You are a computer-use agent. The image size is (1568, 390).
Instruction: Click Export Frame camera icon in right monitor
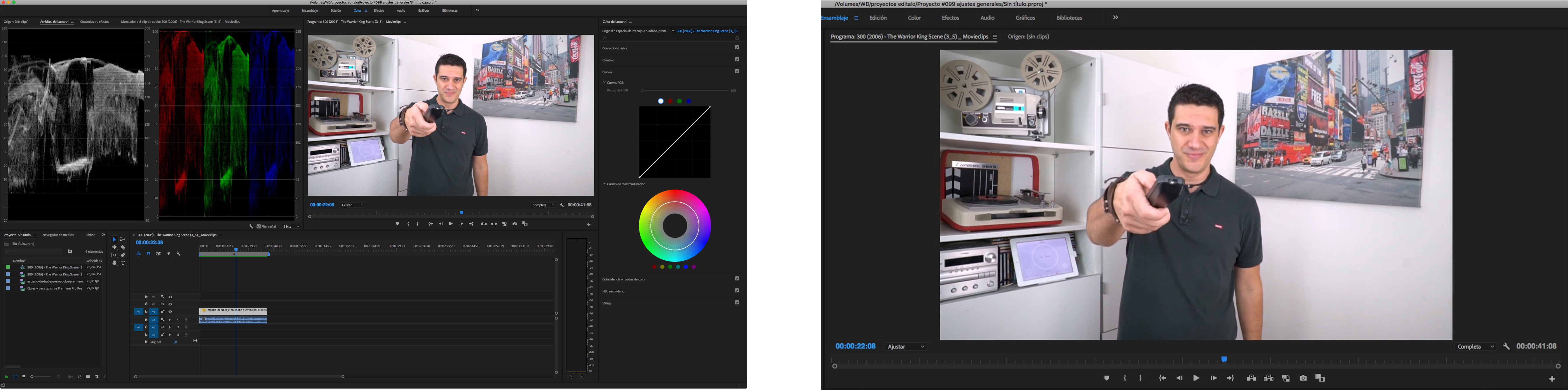click(x=1303, y=378)
